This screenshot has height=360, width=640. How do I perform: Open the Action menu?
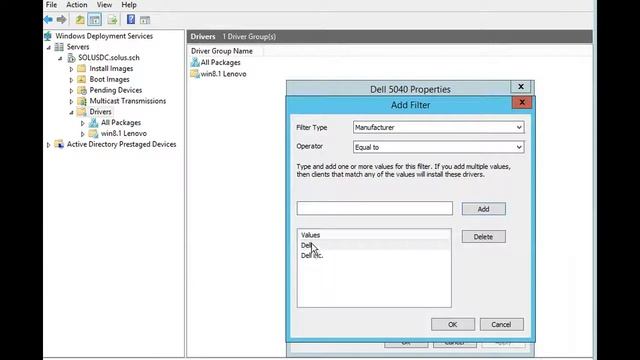77,5
